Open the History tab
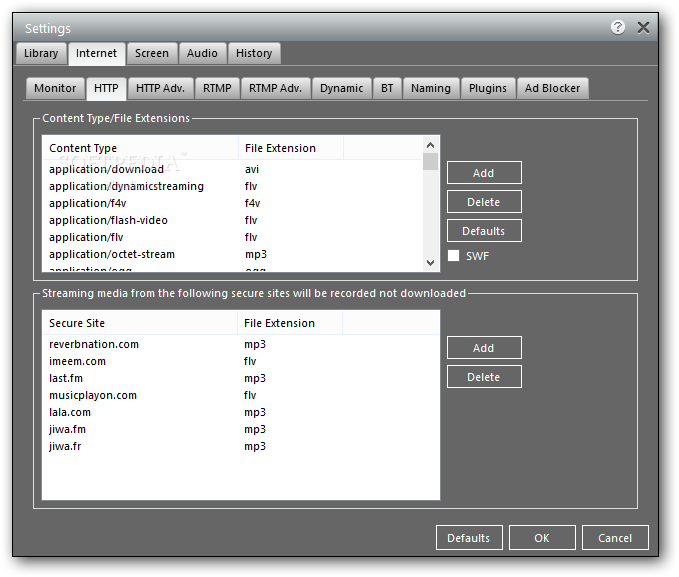This screenshot has height=577, width=679. (x=254, y=53)
